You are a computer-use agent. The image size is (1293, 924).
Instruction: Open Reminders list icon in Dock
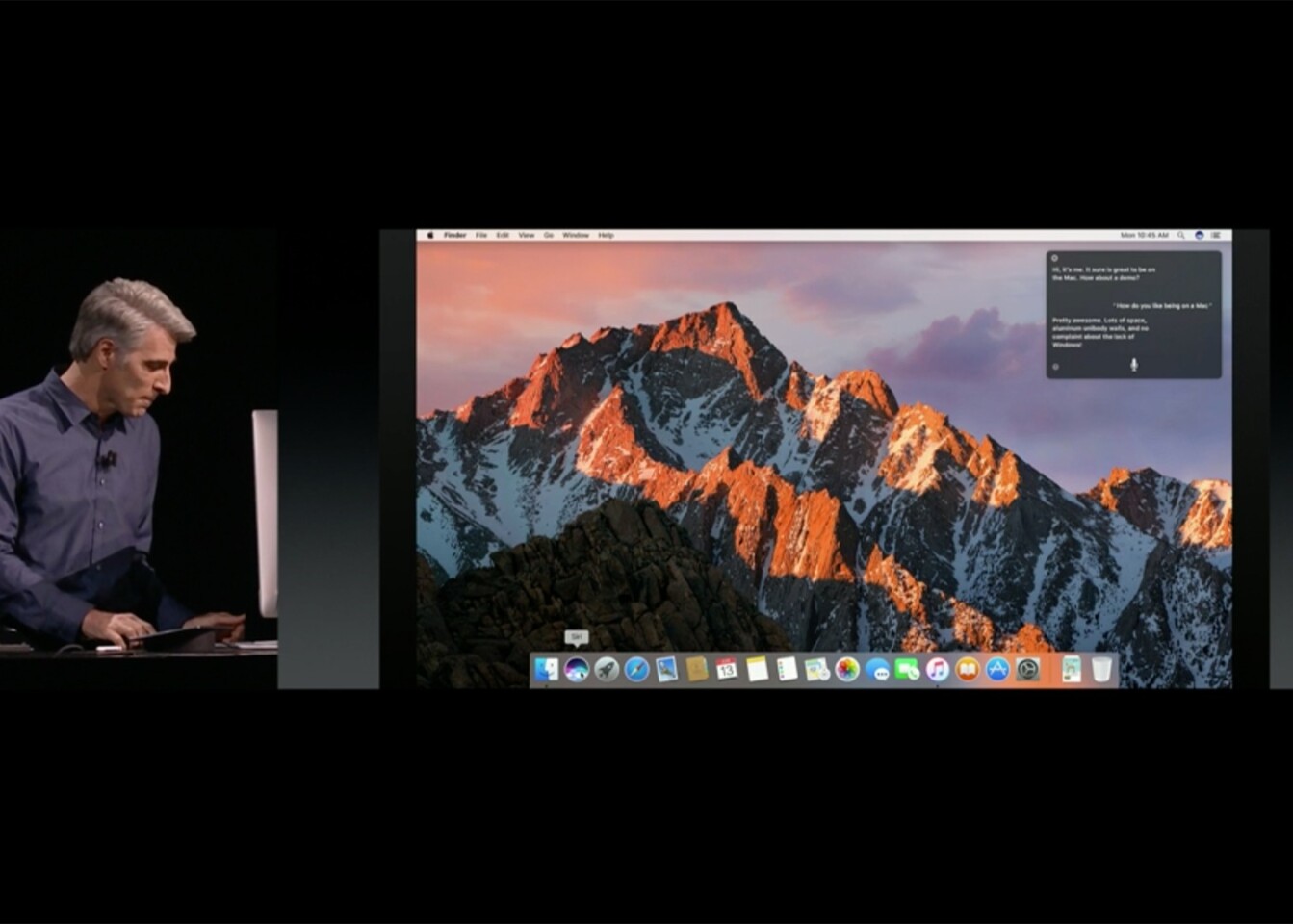click(x=787, y=669)
